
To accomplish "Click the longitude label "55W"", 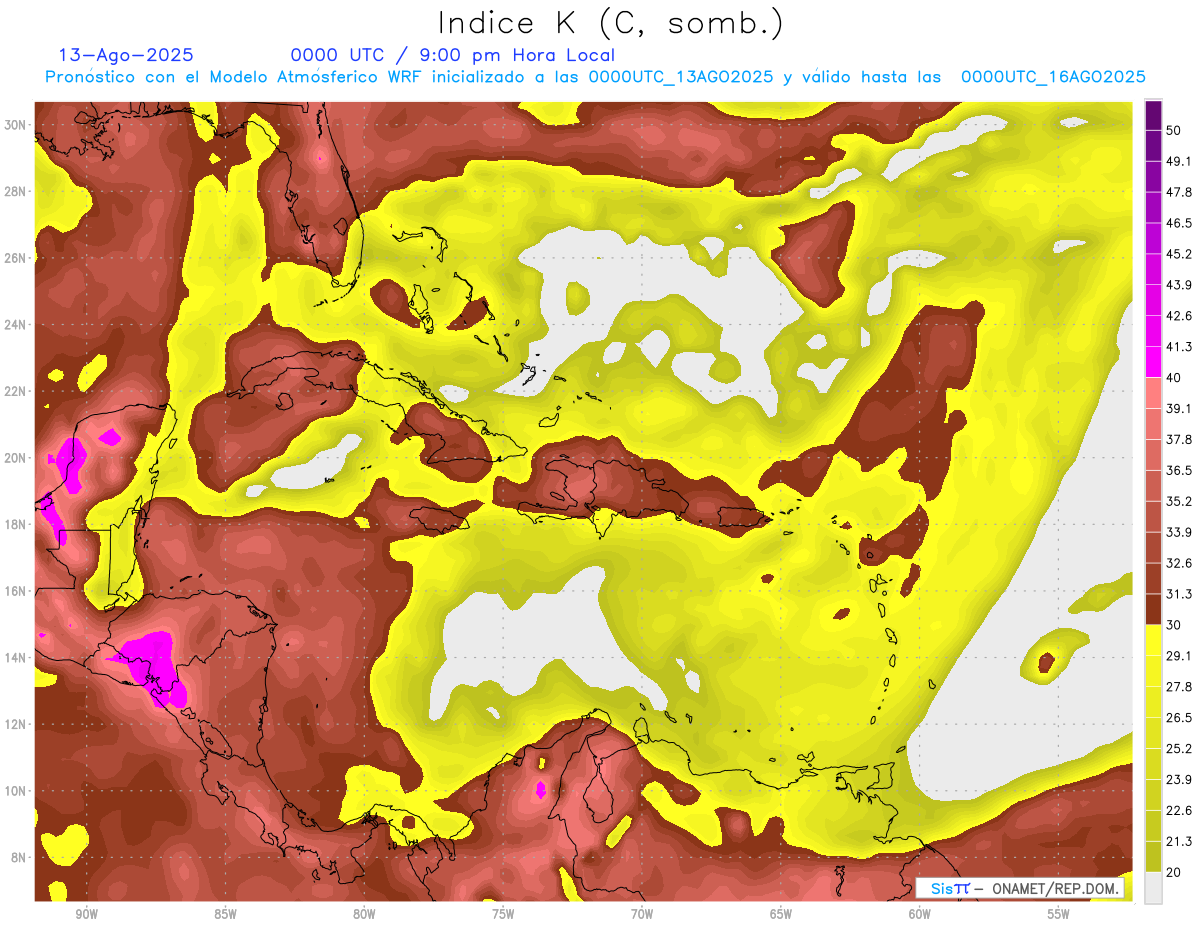I will 1059,914.
